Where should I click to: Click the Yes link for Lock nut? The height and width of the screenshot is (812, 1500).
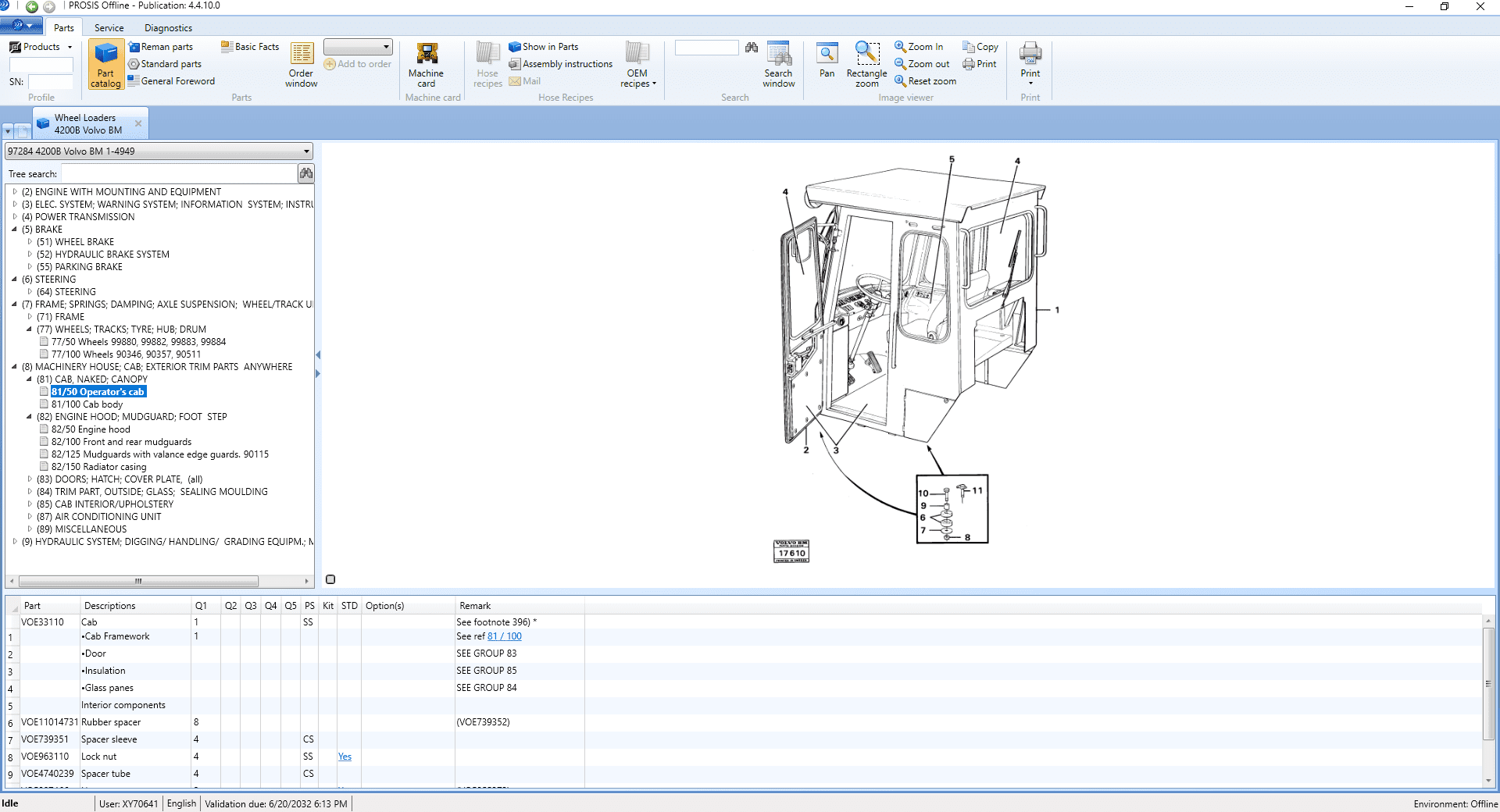point(345,757)
